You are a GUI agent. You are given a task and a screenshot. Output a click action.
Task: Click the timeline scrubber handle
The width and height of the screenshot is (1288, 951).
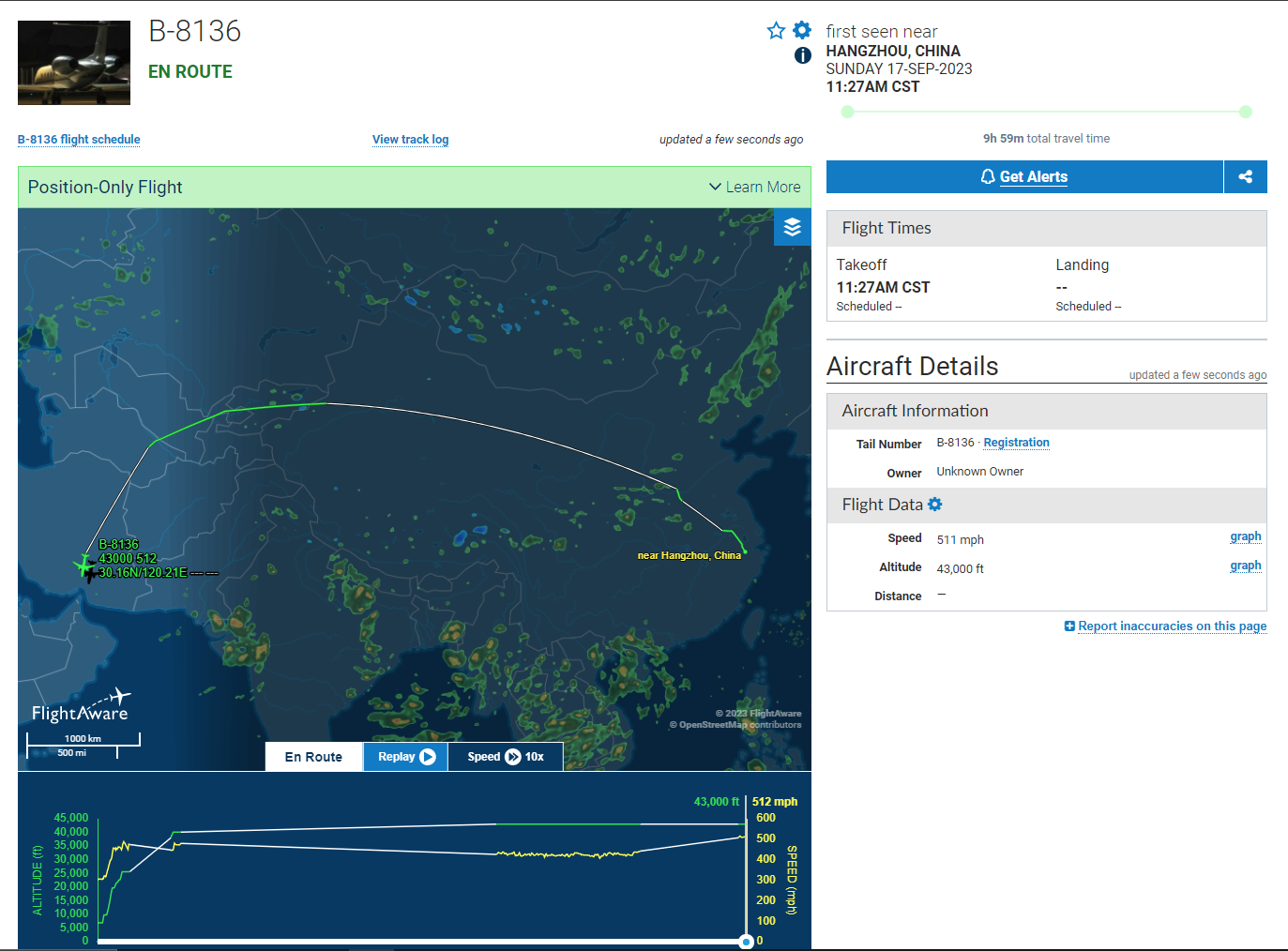(747, 941)
